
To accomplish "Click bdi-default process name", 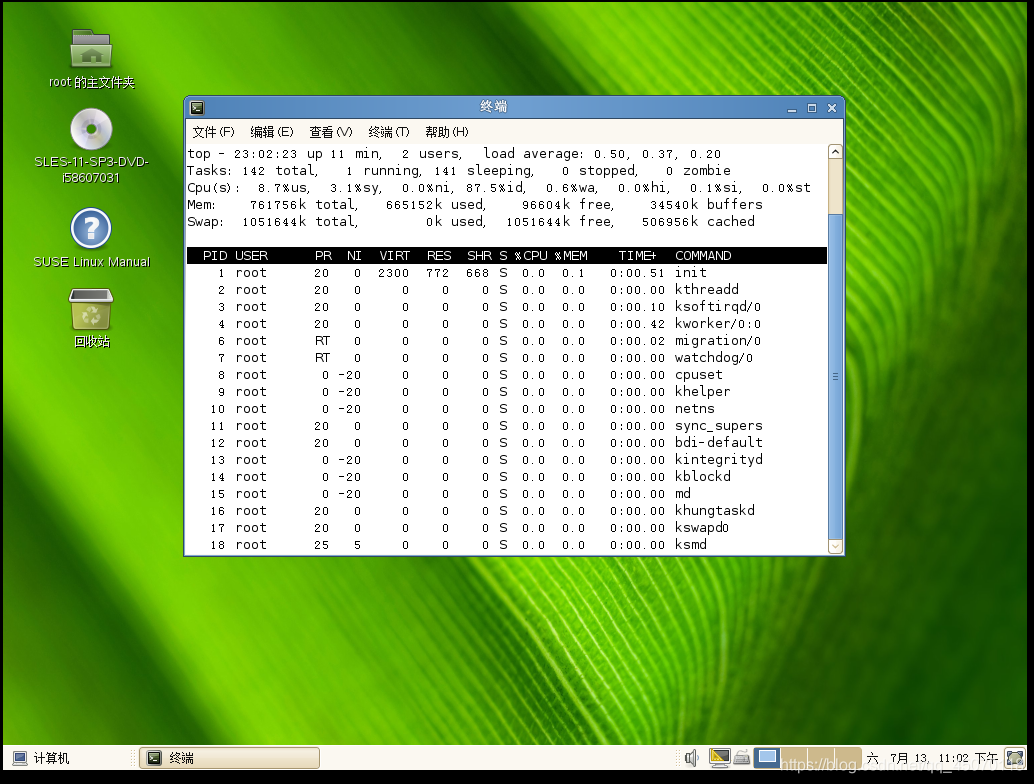I will (718, 442).
